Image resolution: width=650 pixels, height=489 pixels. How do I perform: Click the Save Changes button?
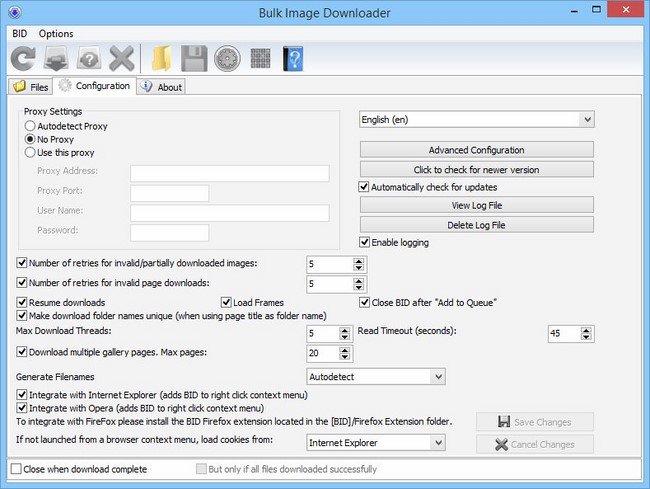click(x=535, y=422)
